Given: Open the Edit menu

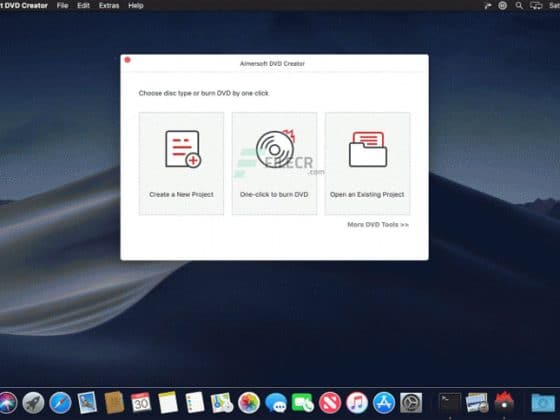Looking at the screenshot, I should tap(83, 6).
